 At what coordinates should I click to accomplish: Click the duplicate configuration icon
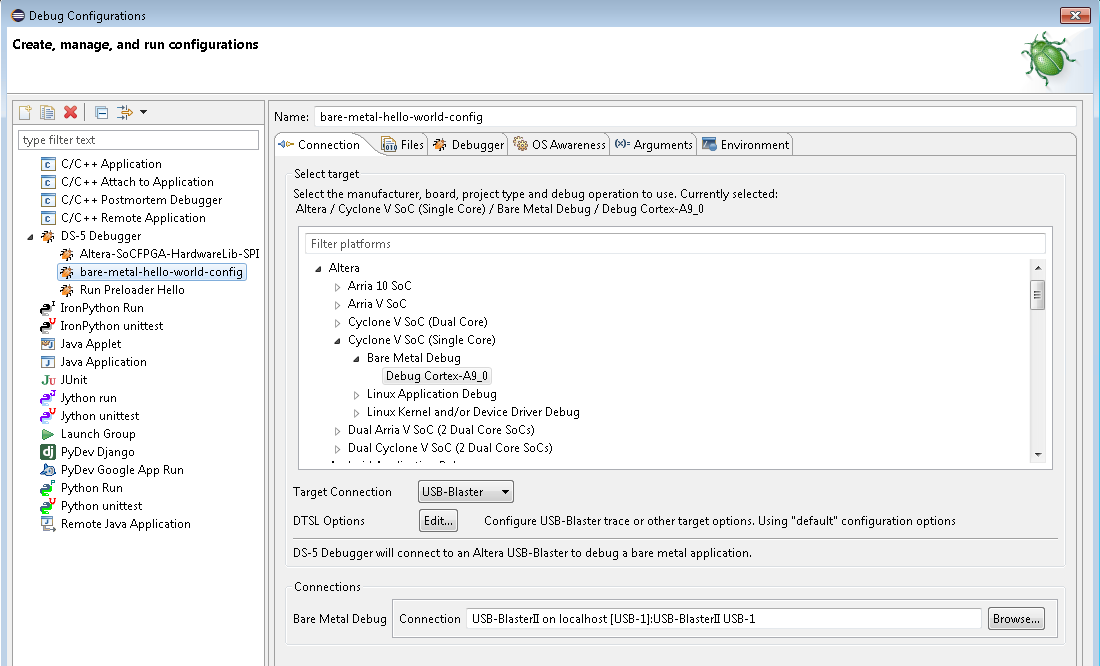click(x=47, y=112)
